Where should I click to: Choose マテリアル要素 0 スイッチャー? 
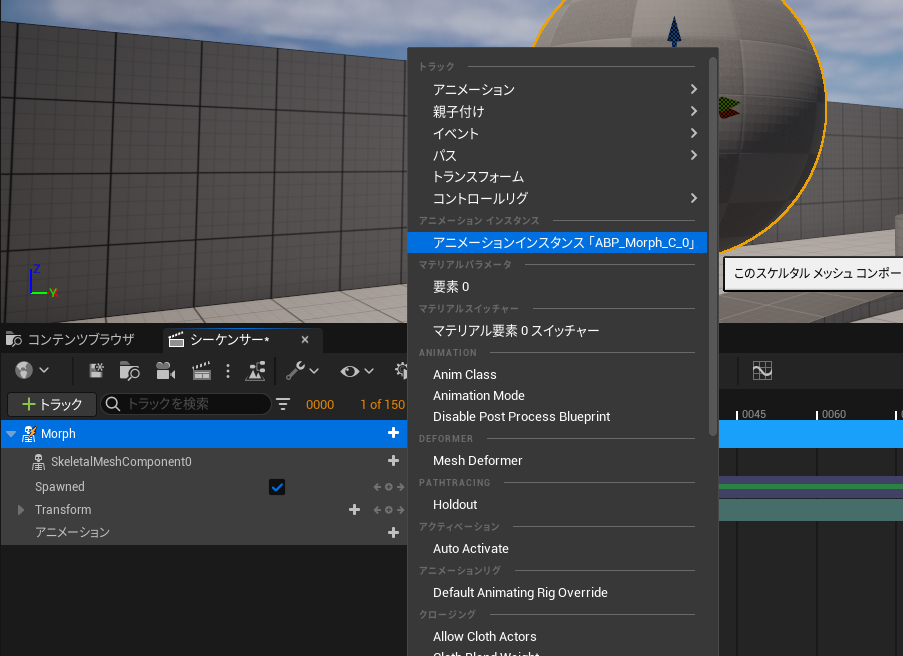click(557, 331)
